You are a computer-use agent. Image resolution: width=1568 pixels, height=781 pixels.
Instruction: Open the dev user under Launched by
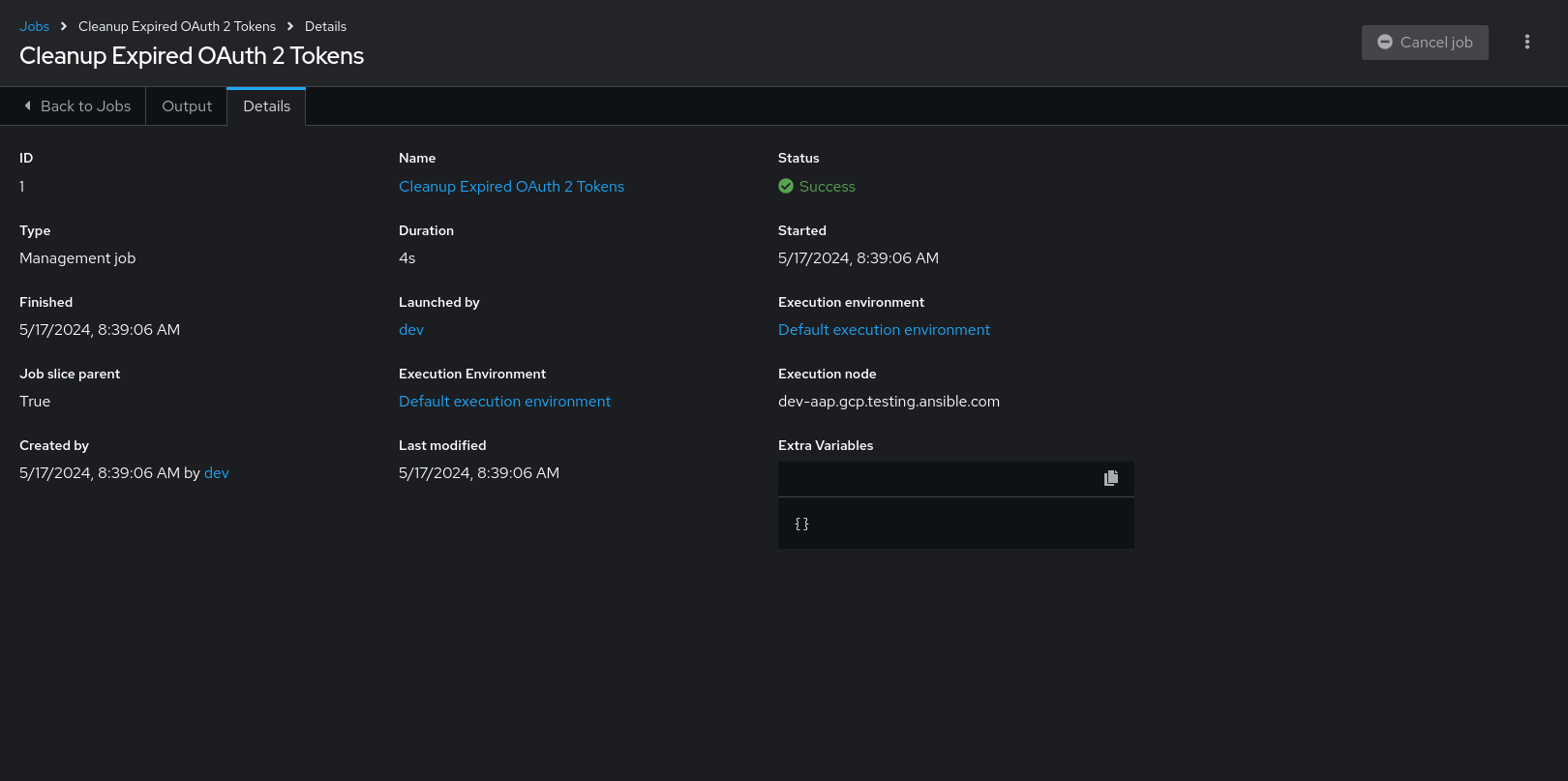click(x=411, y=329)
